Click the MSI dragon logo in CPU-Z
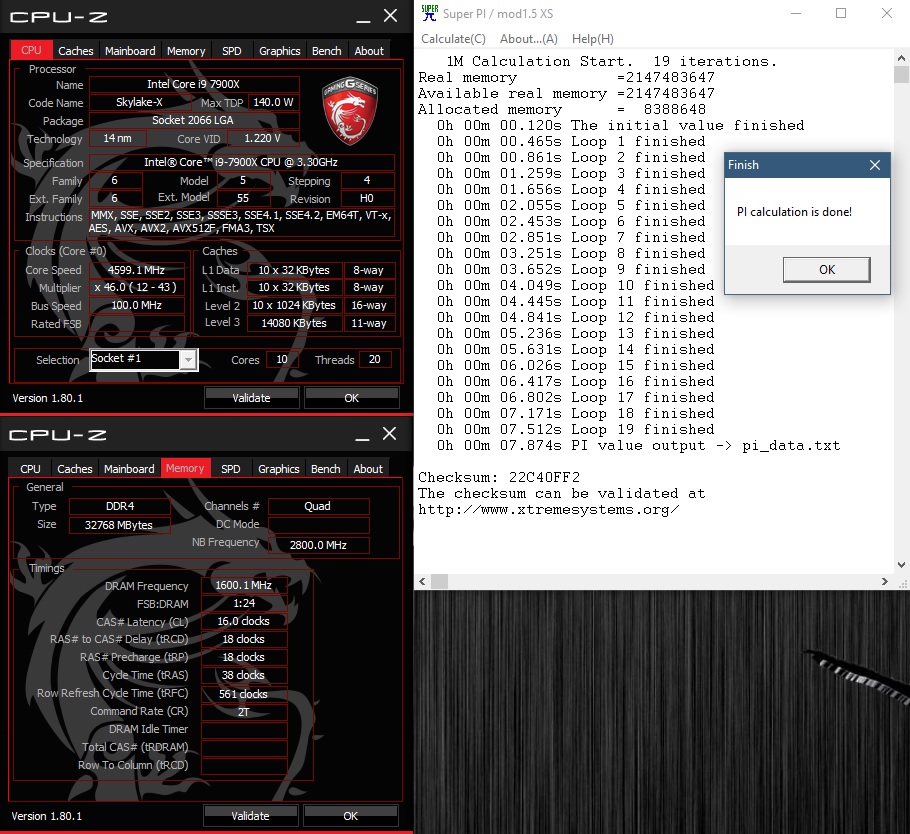This screenshot has width=910, height=834. point(350,110)
